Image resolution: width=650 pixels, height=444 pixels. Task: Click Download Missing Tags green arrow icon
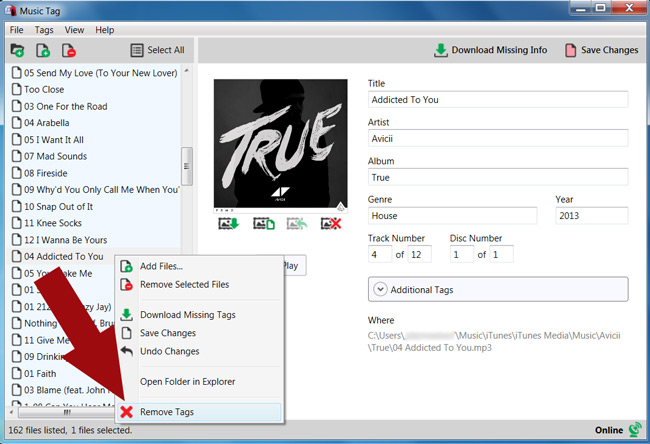pos(126,315)
